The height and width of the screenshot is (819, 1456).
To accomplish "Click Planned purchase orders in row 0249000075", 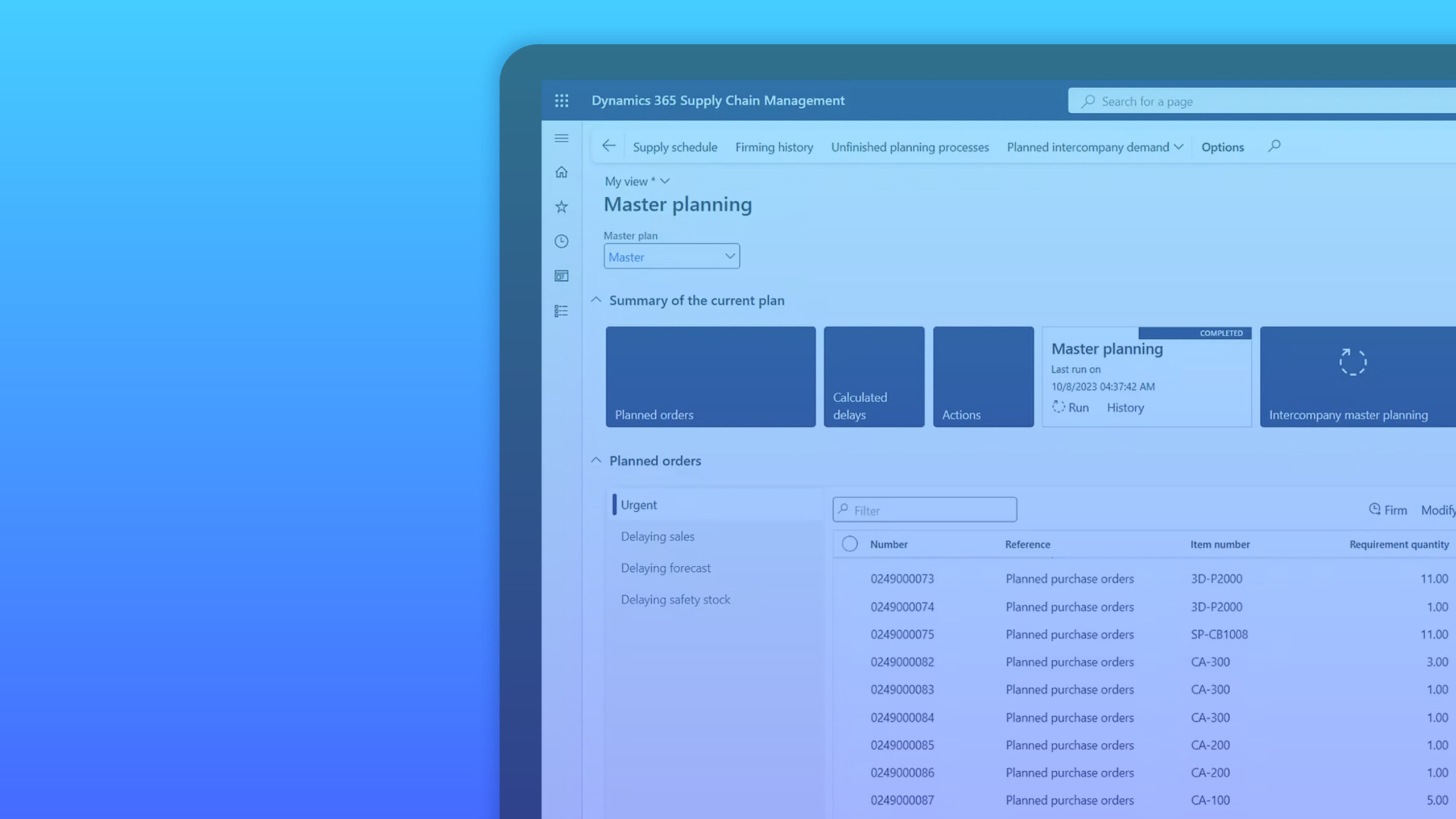I will [1069, 634].
